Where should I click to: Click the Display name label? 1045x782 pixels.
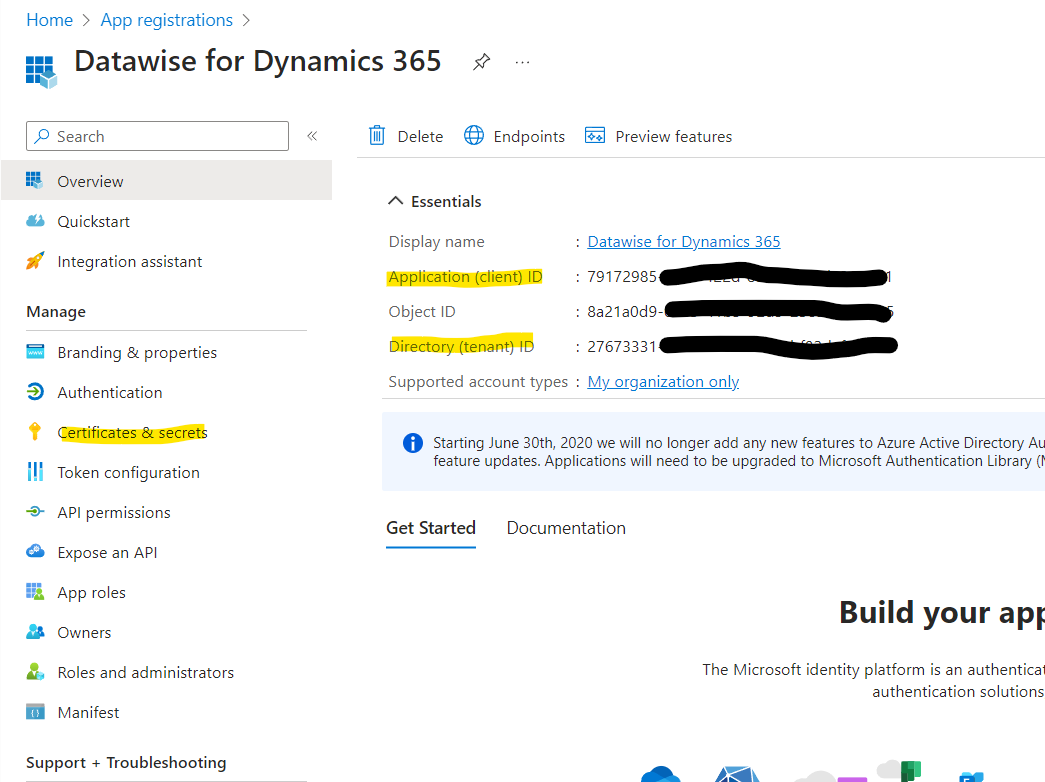pos(437,241)
